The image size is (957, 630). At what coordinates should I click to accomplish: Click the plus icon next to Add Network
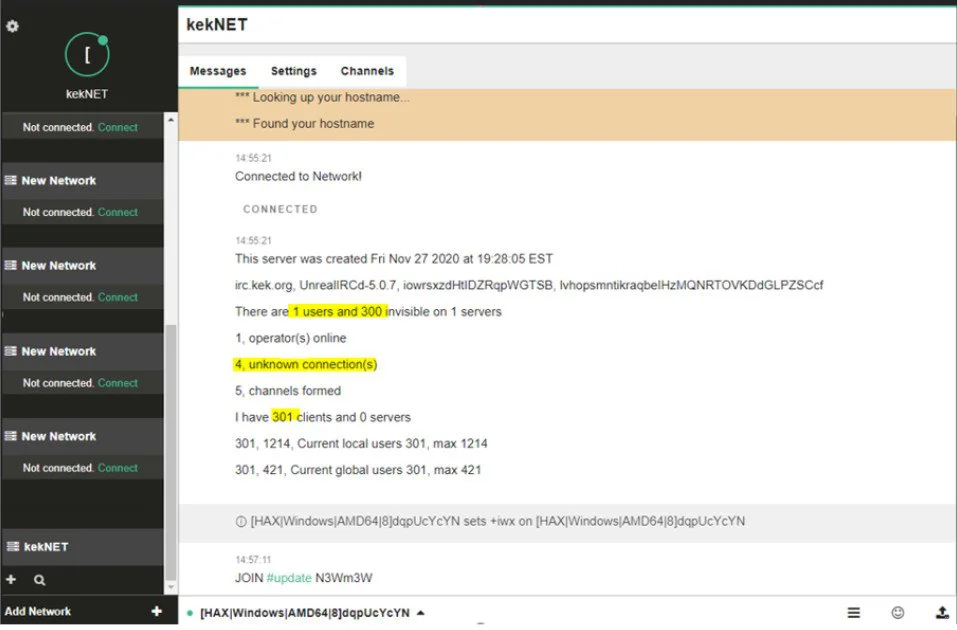coord(157,611)
